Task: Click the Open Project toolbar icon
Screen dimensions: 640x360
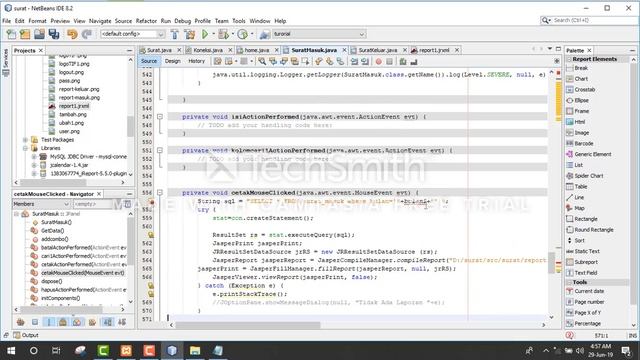Action: click(39, 34)
